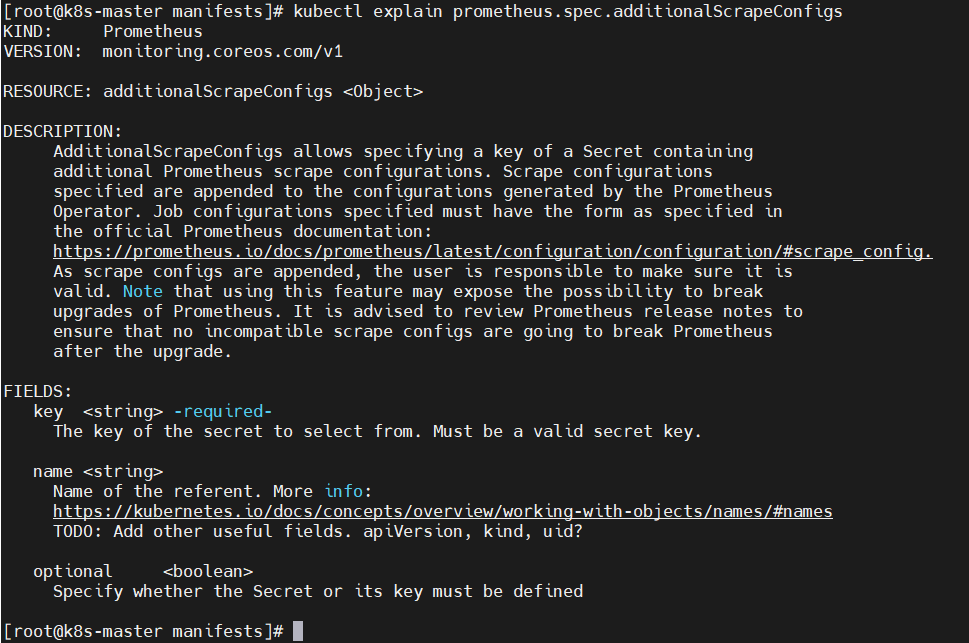Click the 'name <string>' field line

pyautogui.click(x=98, y=472)
